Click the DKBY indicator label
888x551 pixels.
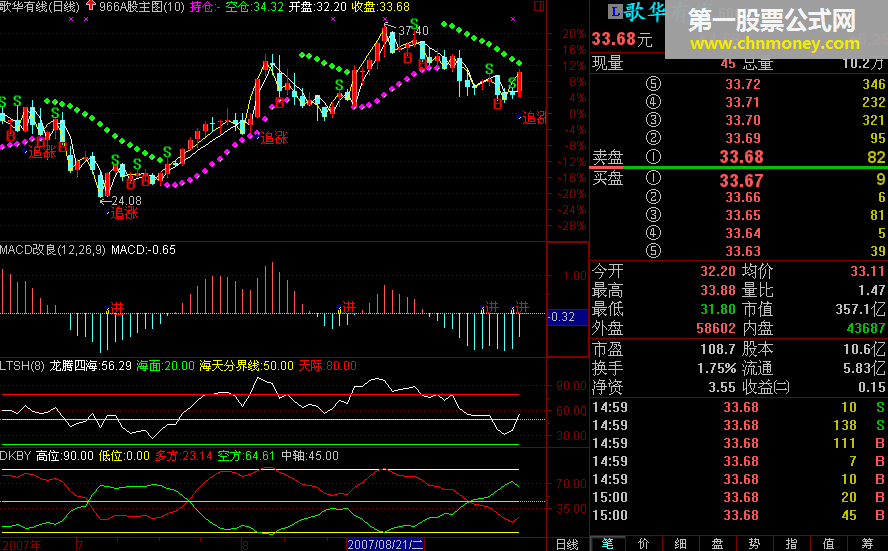coord(15,456)
